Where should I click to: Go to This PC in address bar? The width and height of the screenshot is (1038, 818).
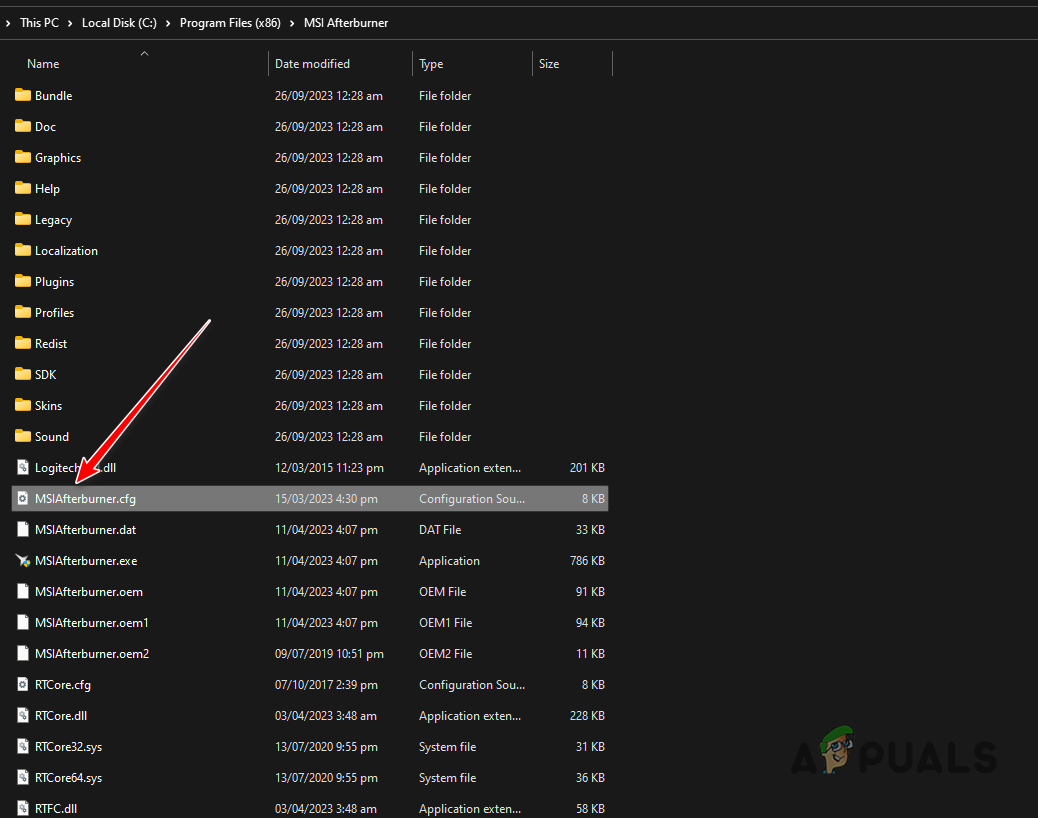coord(40,23)
